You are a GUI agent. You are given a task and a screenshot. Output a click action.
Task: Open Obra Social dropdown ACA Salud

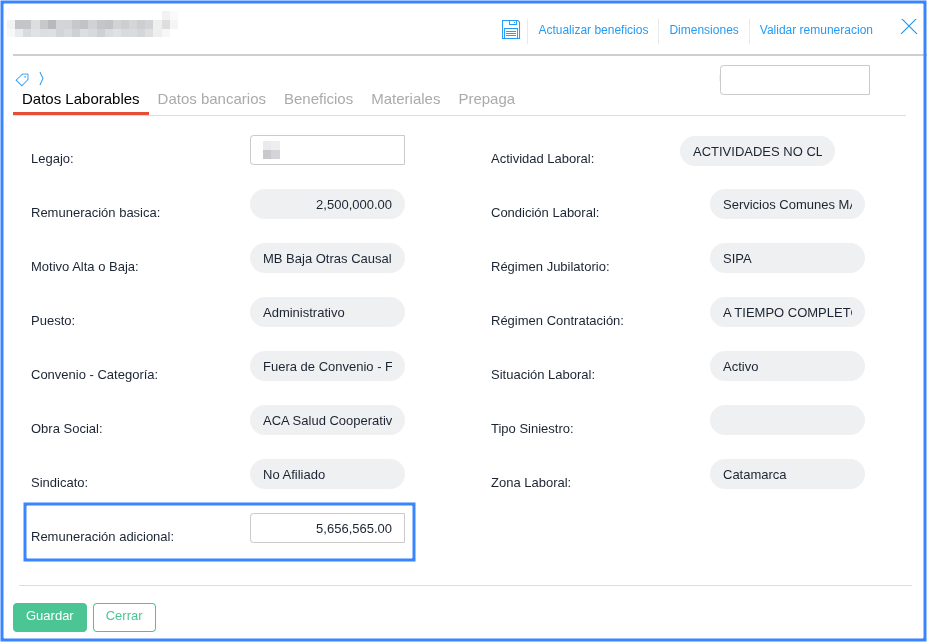(328, 420)
